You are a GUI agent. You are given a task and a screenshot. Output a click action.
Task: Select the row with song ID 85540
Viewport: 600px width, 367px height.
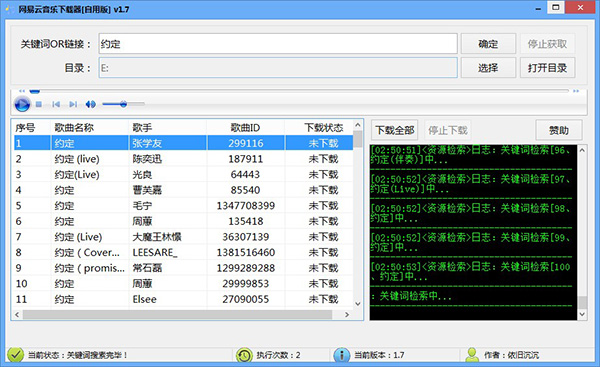pyautogui.click(x=183, y=190)
